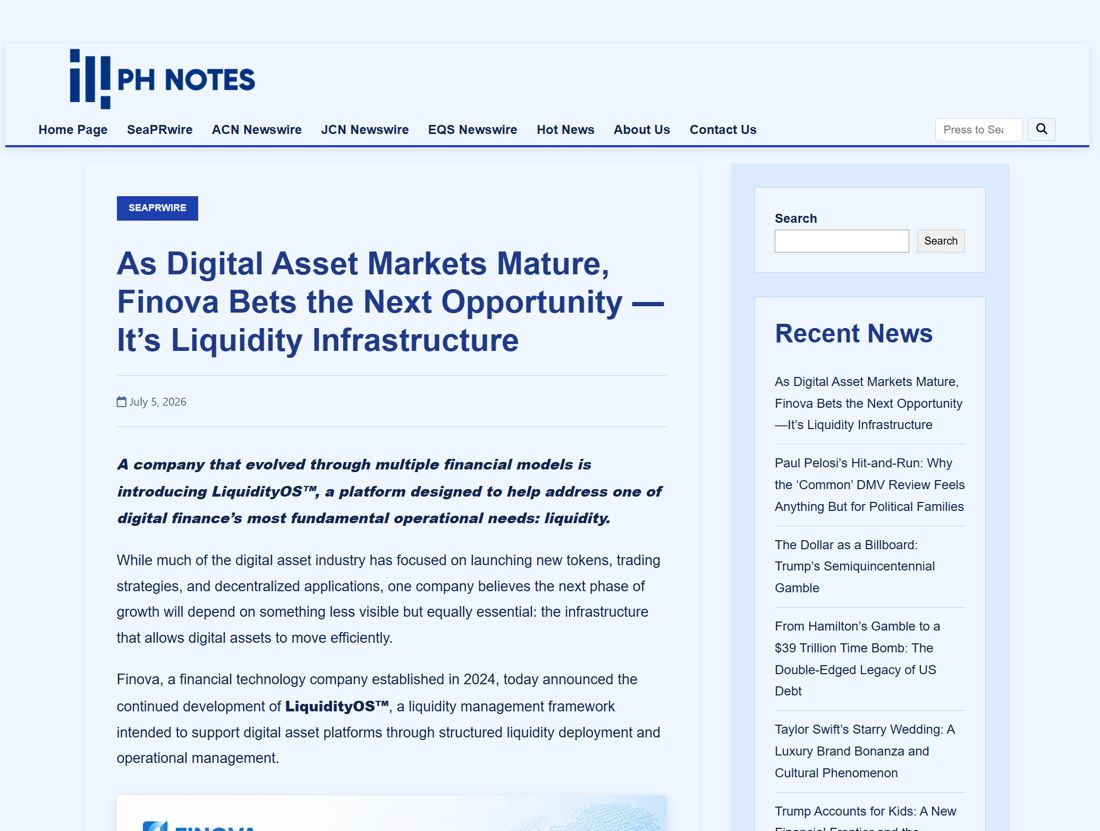Open recent news 'As Digital Asset Markets Mature'
Viewport: 1100px width, 831px height.
pyautogui.click(x=868, y=403)
